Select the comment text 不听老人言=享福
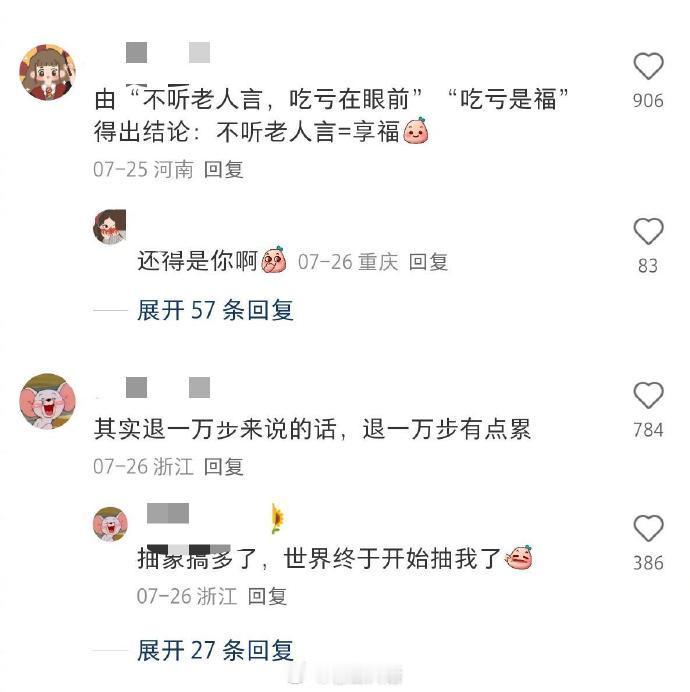This screenshot has height=692, width=690. point(308,132)
